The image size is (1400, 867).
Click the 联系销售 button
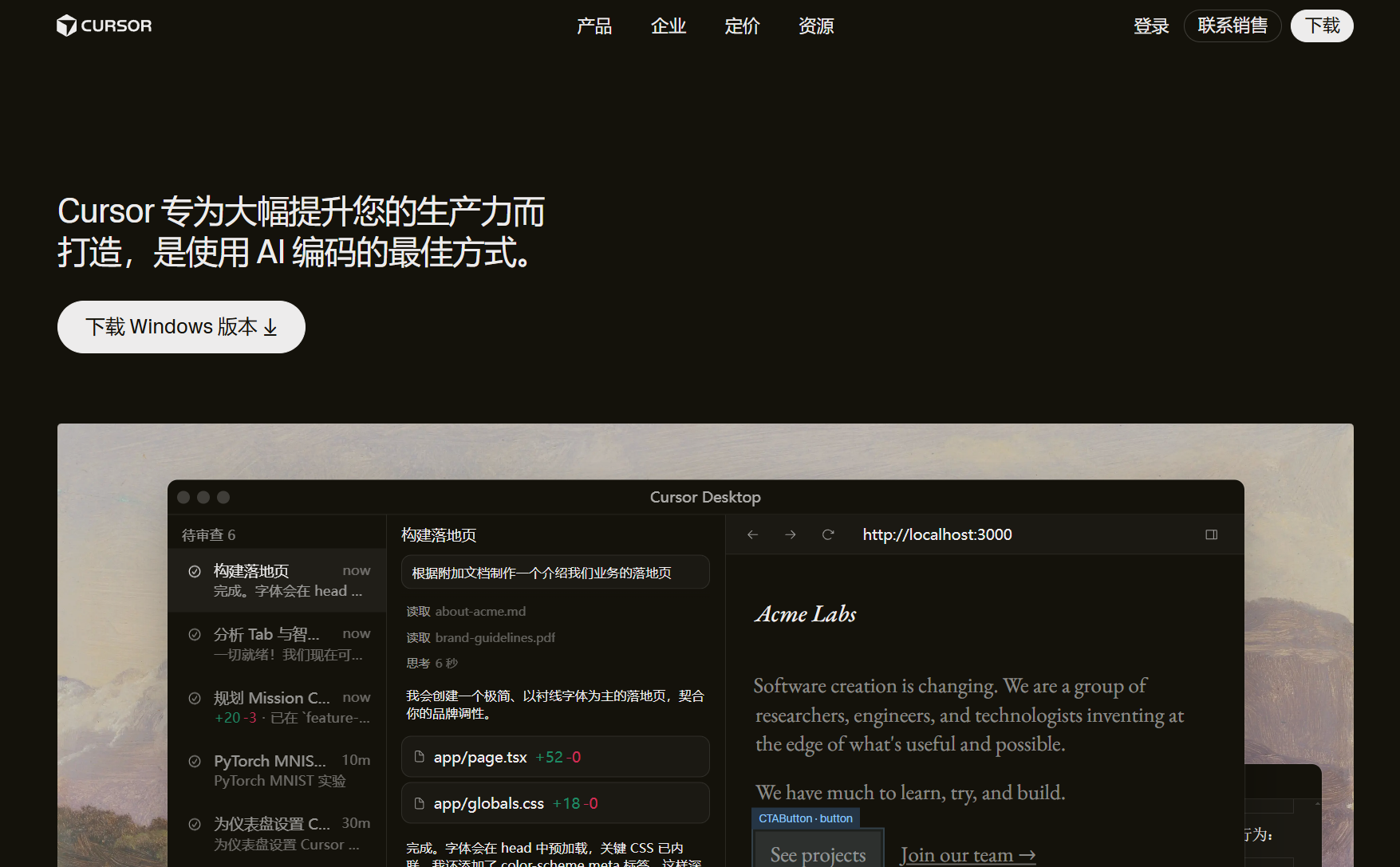1232,26
